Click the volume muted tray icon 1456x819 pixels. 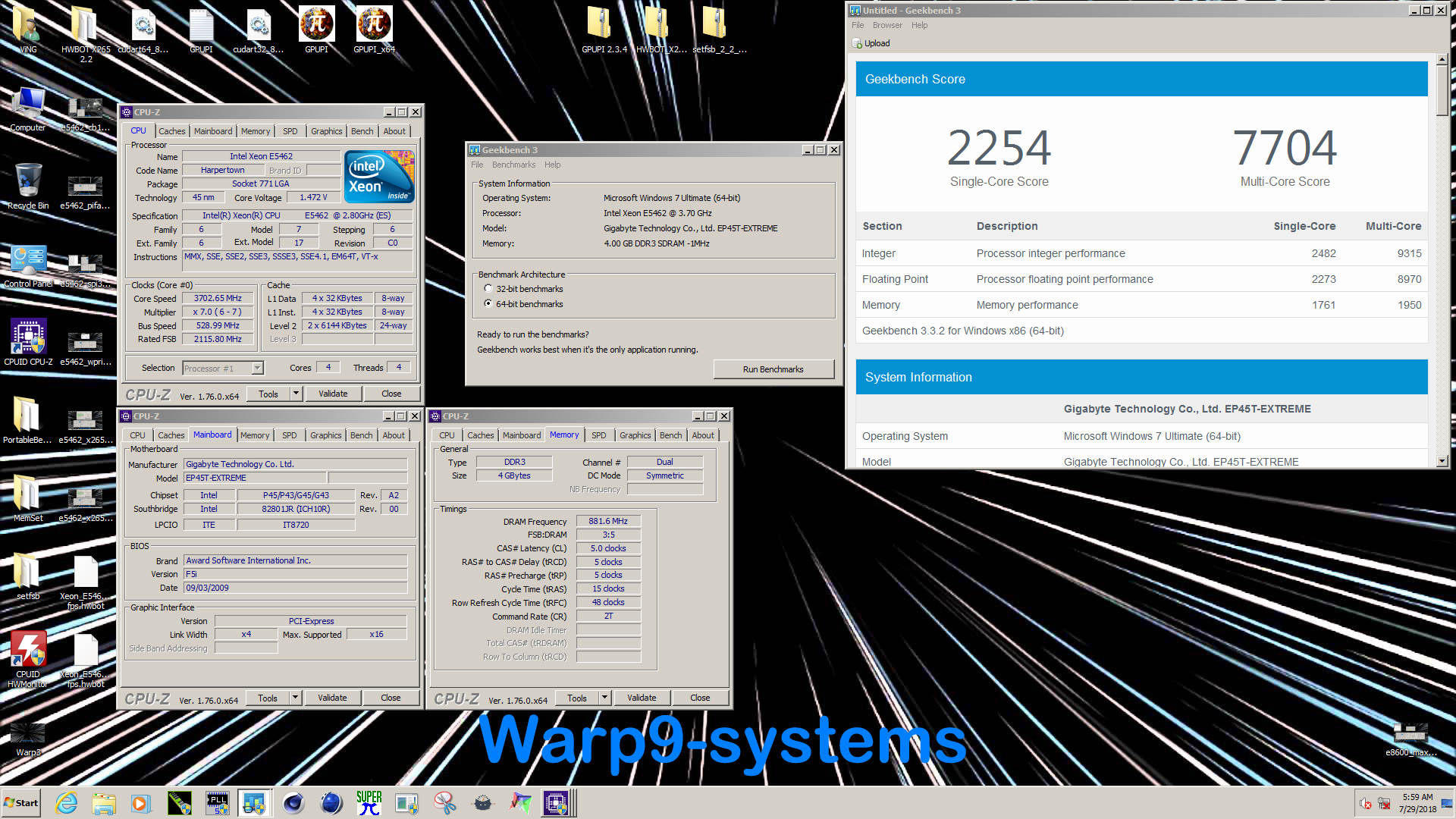click(x=1365, y=804)
